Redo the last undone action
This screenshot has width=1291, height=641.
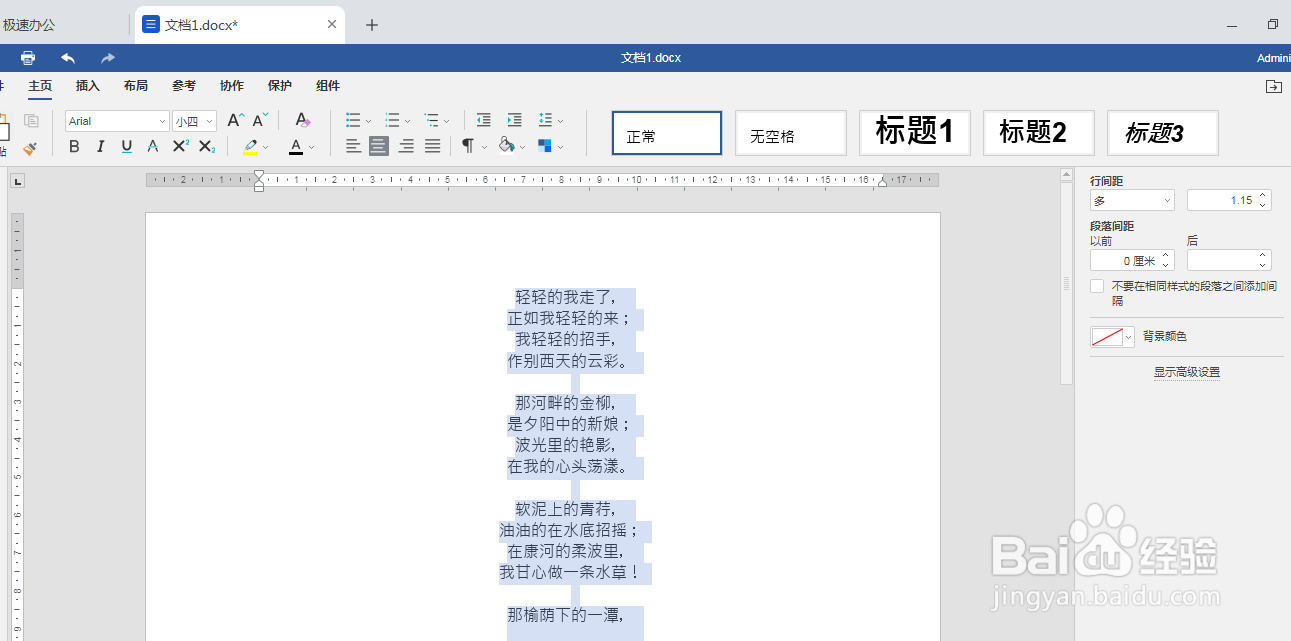coord(107,58)
